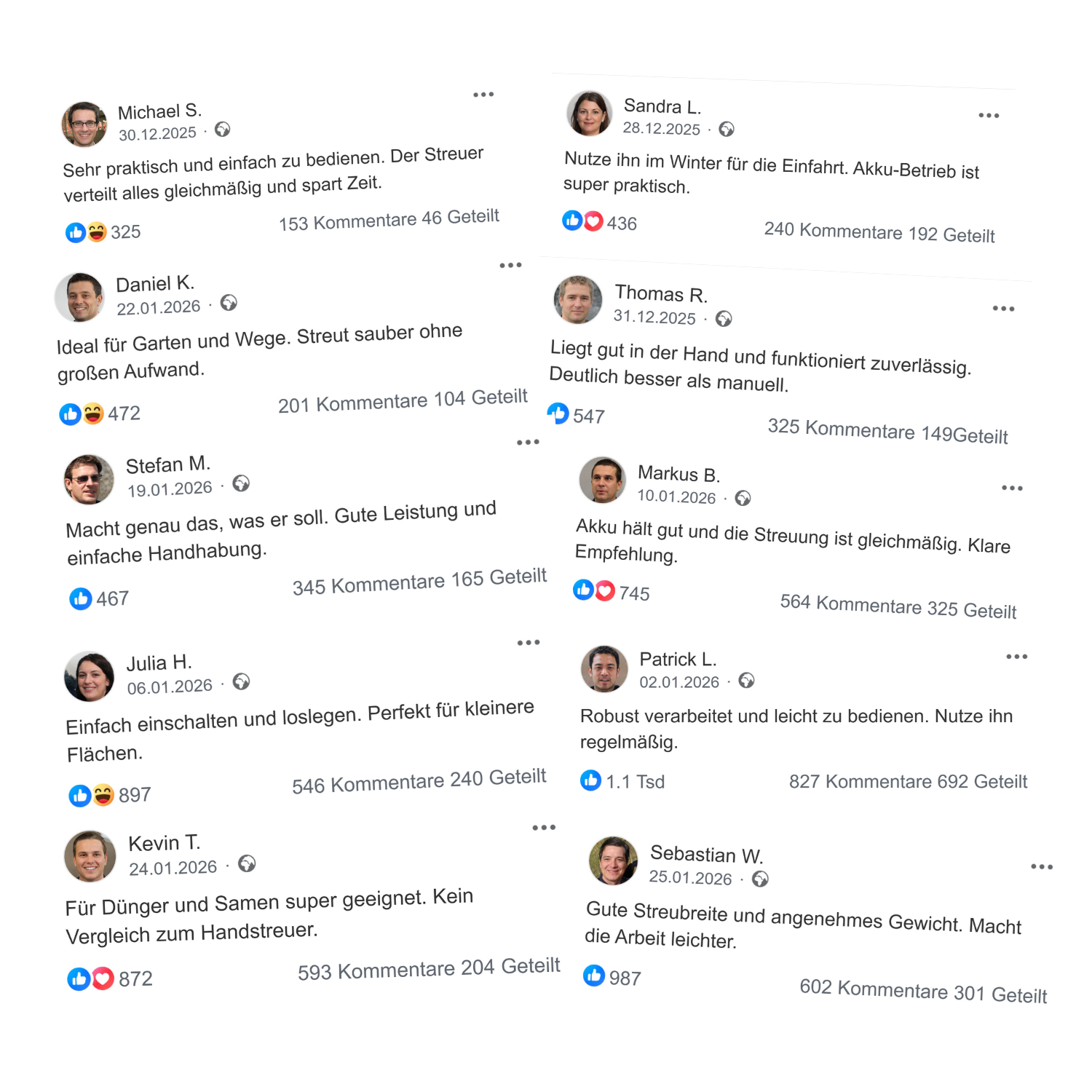Click like reaction icon on Stefan M. post
Viewport: 1092px width, 1092px height.
80,598
